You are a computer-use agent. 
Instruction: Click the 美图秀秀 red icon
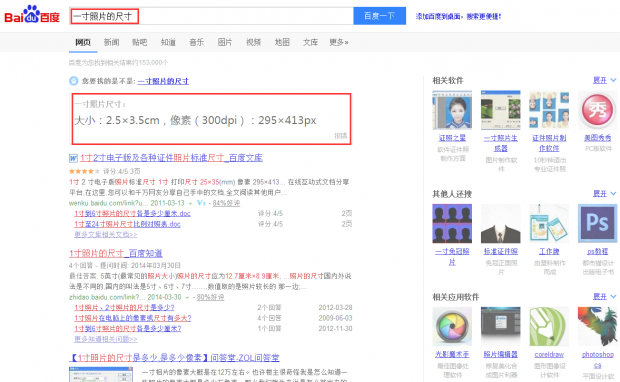tap(597, 110)
